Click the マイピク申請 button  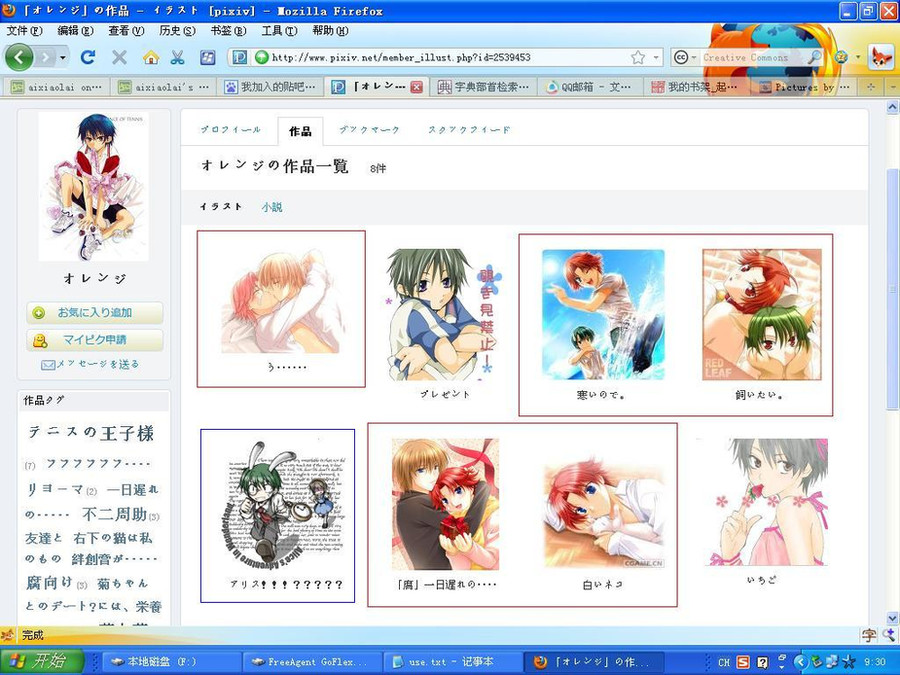[x=95, y=340]
